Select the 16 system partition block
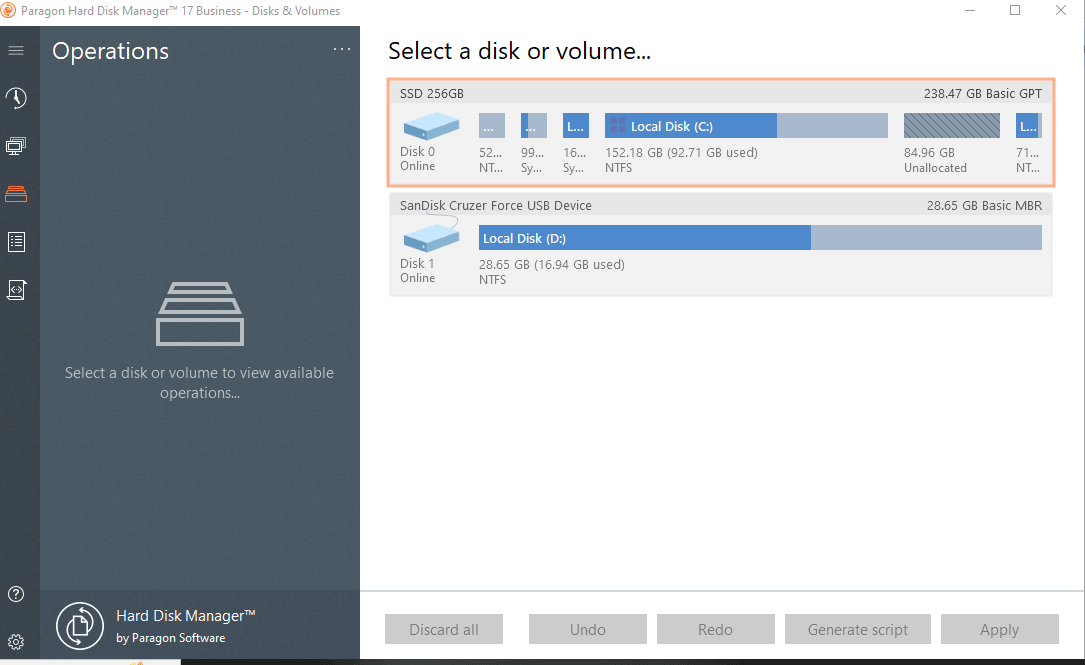This screenshot has height=665, width=1085. click(x=576, y=126)
